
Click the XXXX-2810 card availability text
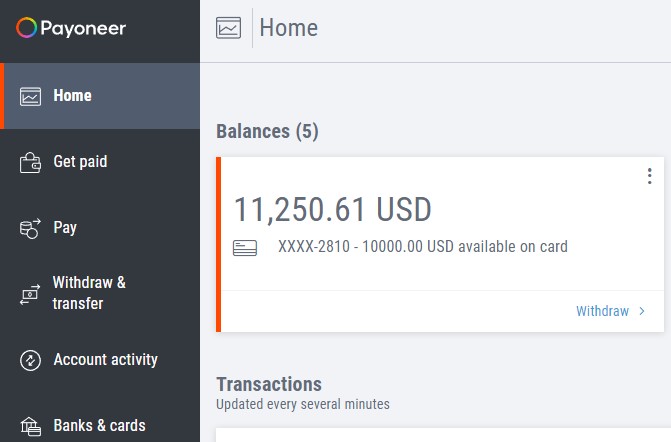click(x=423, y=247)
